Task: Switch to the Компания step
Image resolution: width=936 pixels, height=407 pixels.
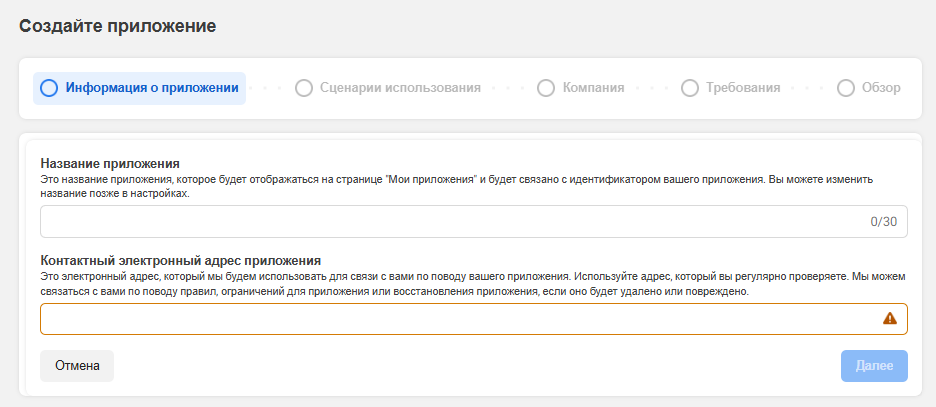Action: tap(593, 88)
